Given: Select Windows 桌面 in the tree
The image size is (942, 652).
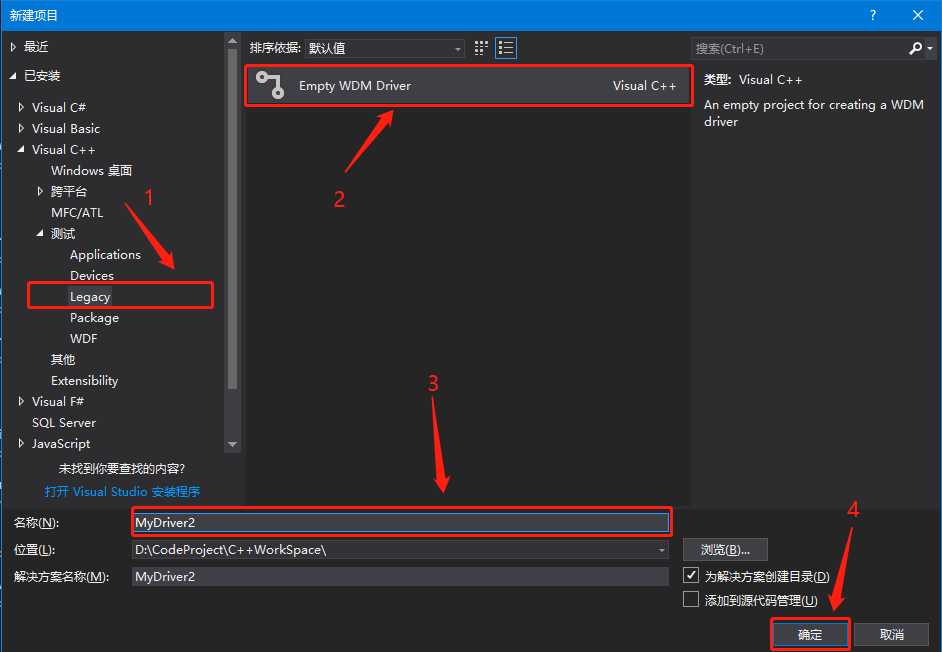Looking at the screenshot, I should pos(91,171).
